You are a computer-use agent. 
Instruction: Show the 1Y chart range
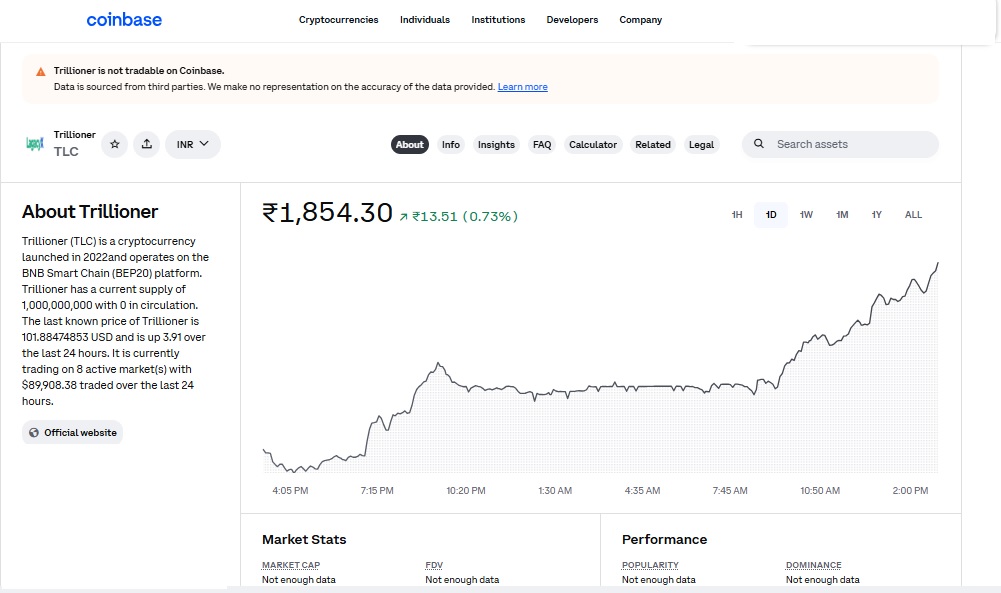click(877, 215)
